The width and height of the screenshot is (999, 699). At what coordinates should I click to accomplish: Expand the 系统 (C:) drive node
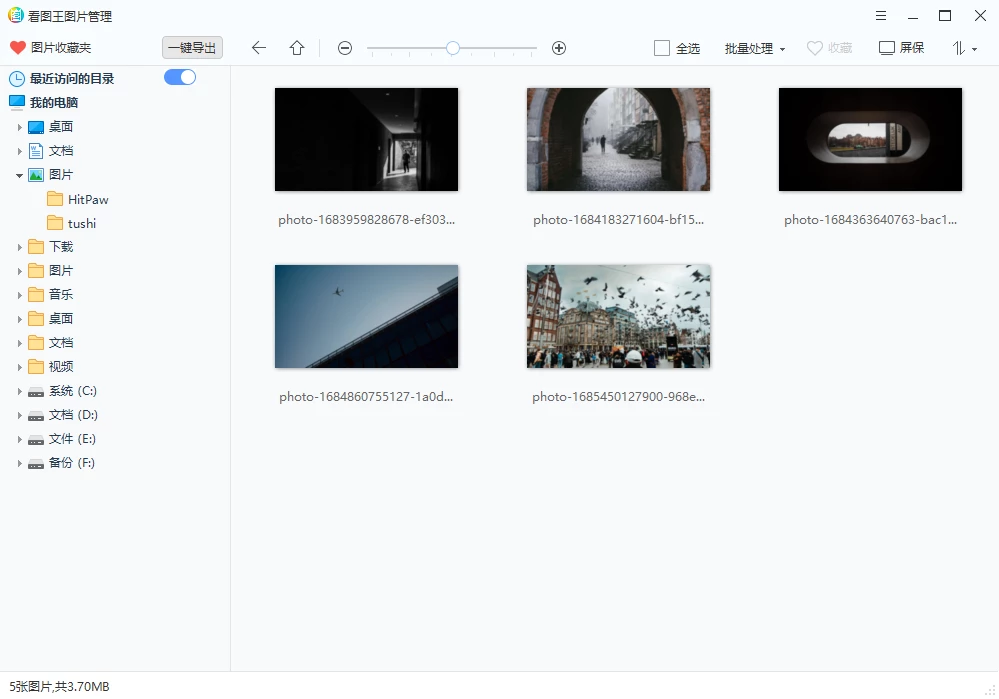(x=19, y=391)
